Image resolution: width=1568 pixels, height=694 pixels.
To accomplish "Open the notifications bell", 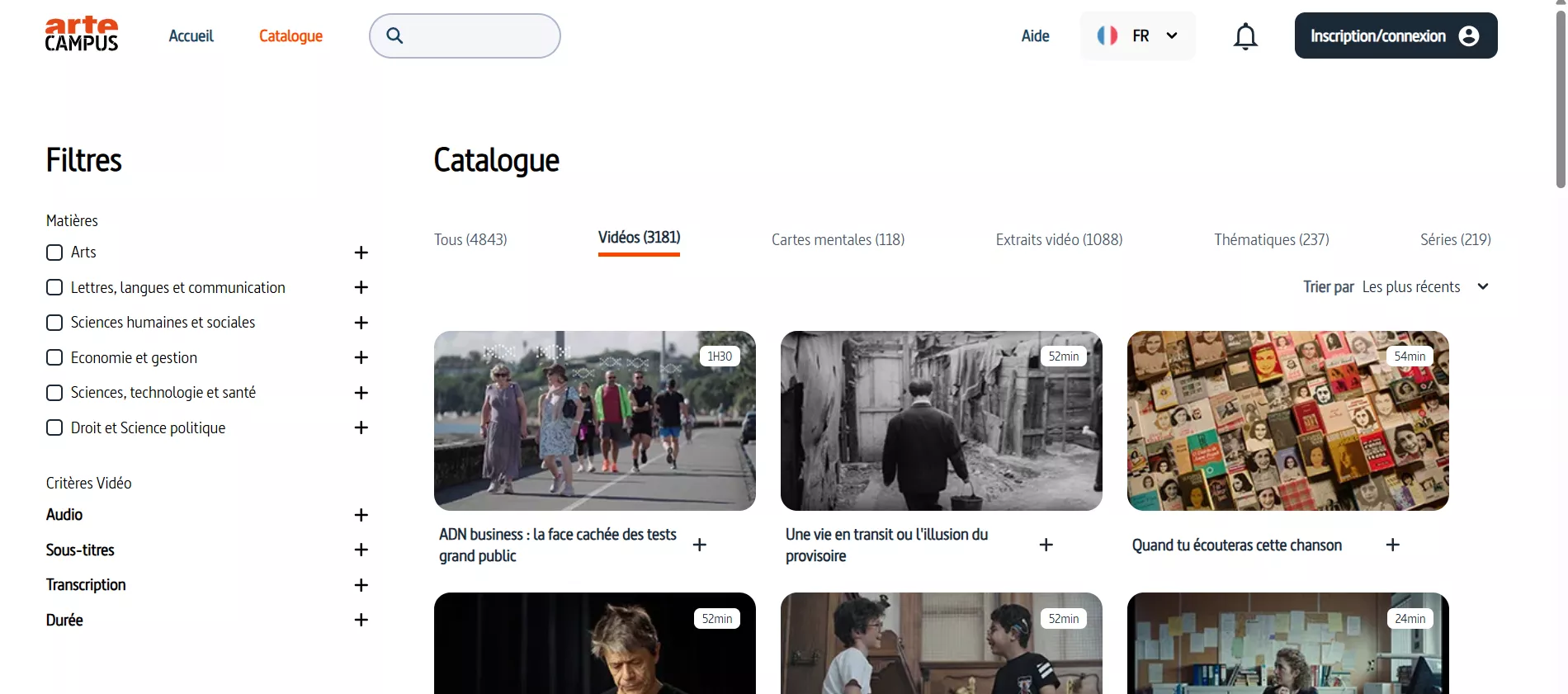I will click(x=1244, y=36).
